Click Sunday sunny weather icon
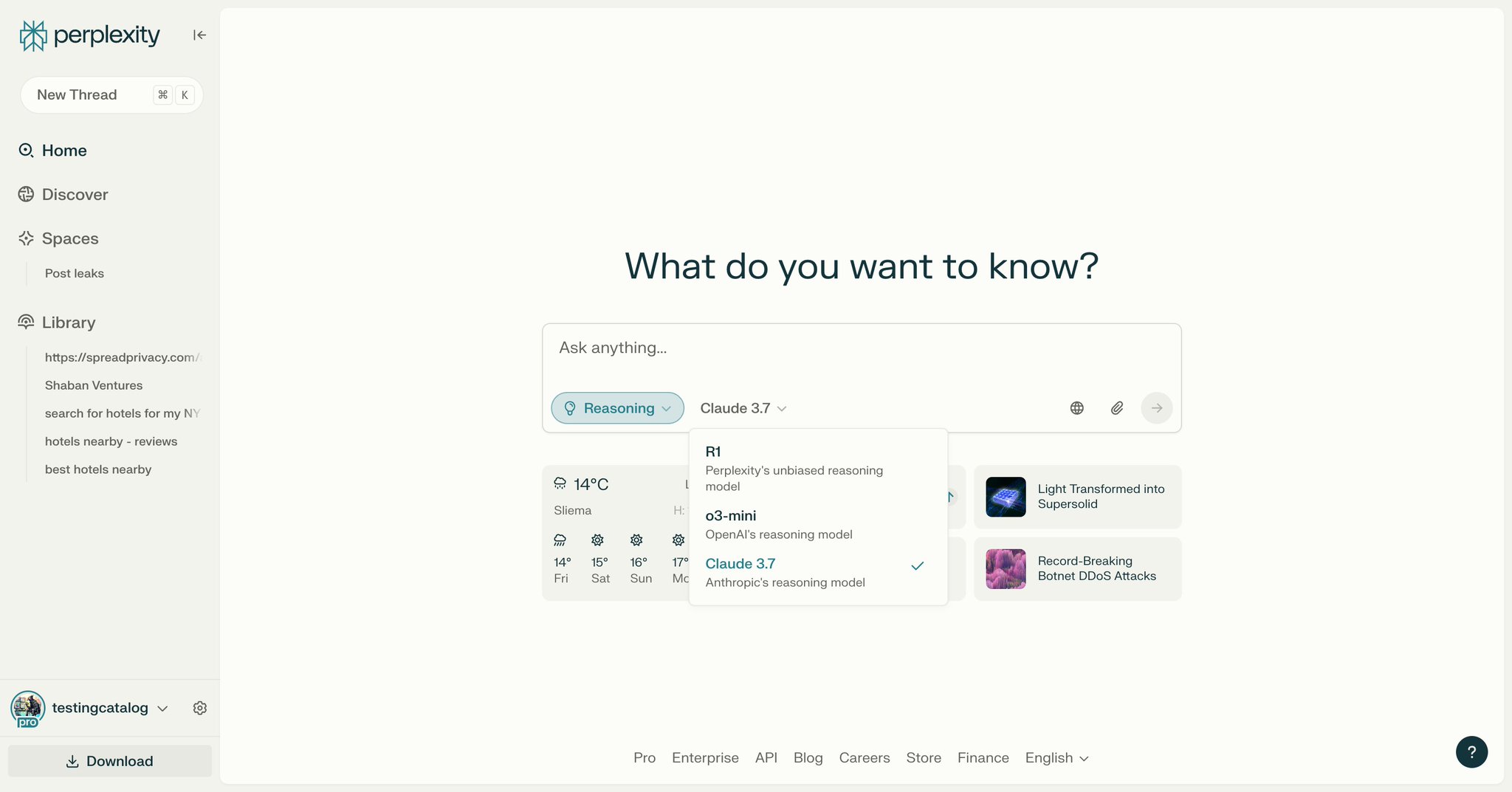 click(637, 540)
